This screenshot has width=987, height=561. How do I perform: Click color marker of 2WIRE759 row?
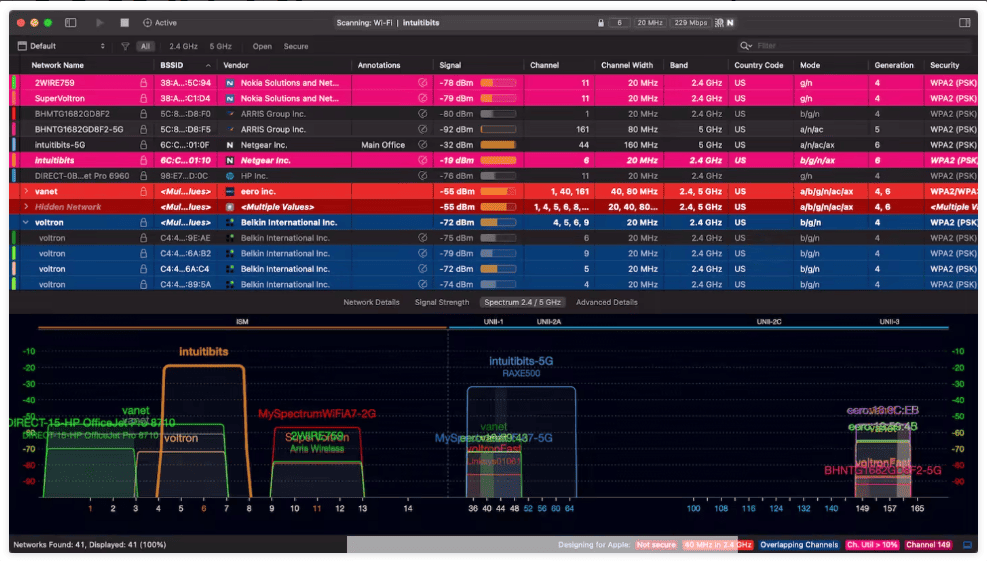14,82
